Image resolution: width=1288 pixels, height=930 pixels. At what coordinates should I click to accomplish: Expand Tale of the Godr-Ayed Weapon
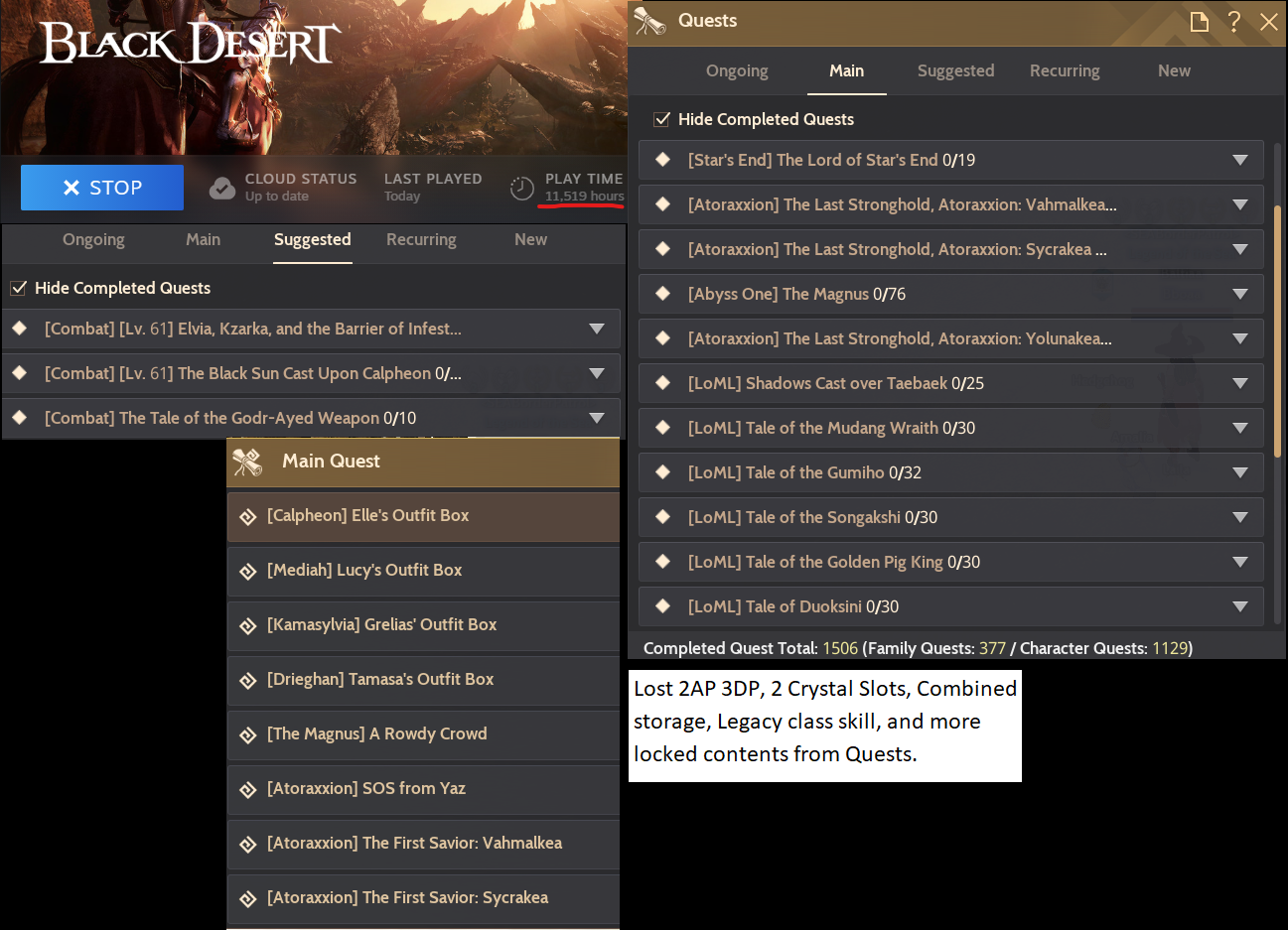tap(597, 418)
